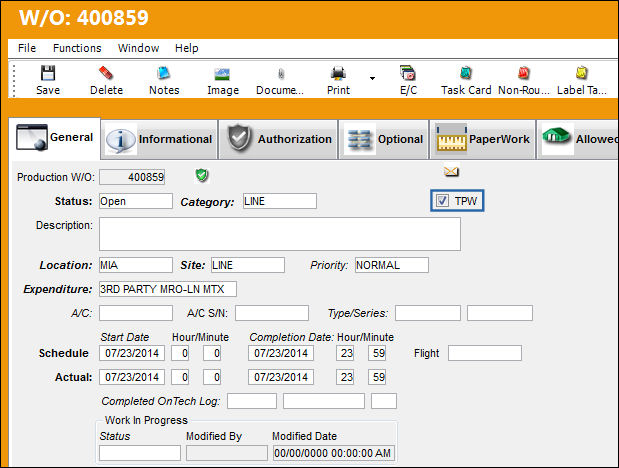Switch to the Informational tab
Viewport: 619px width, 468px height.
(x=159, y=139)
